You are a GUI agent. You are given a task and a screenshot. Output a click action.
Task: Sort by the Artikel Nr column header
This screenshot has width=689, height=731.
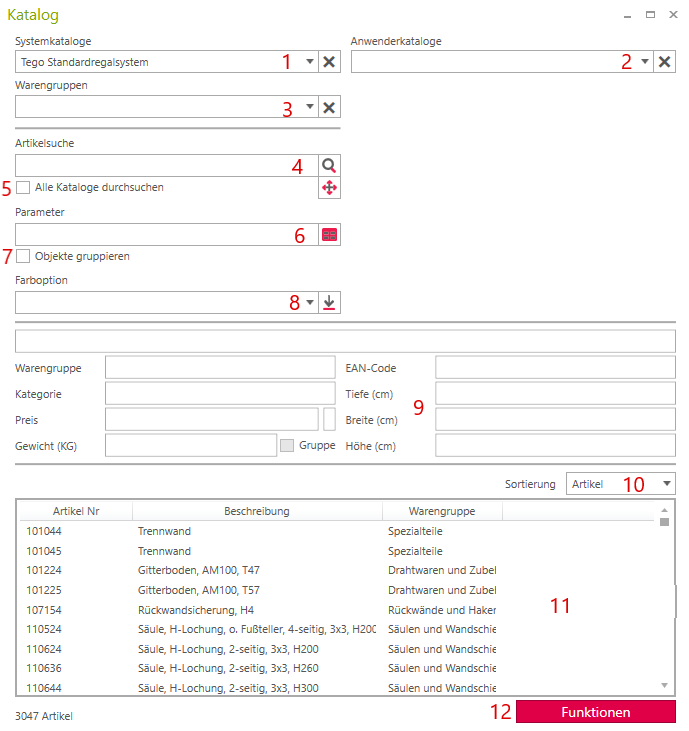[76, 511]
